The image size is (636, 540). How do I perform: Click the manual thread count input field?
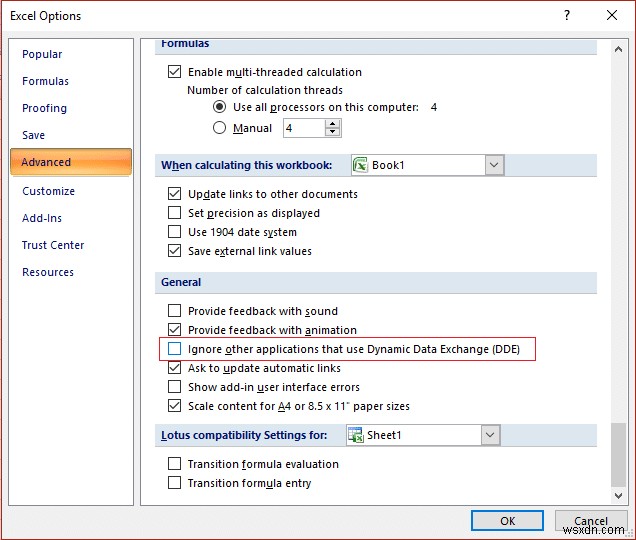click(303, 128)
